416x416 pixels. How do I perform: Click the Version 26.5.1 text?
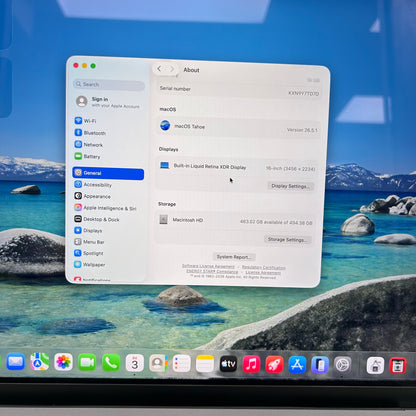pyautogui.click(x=302, y=130)
